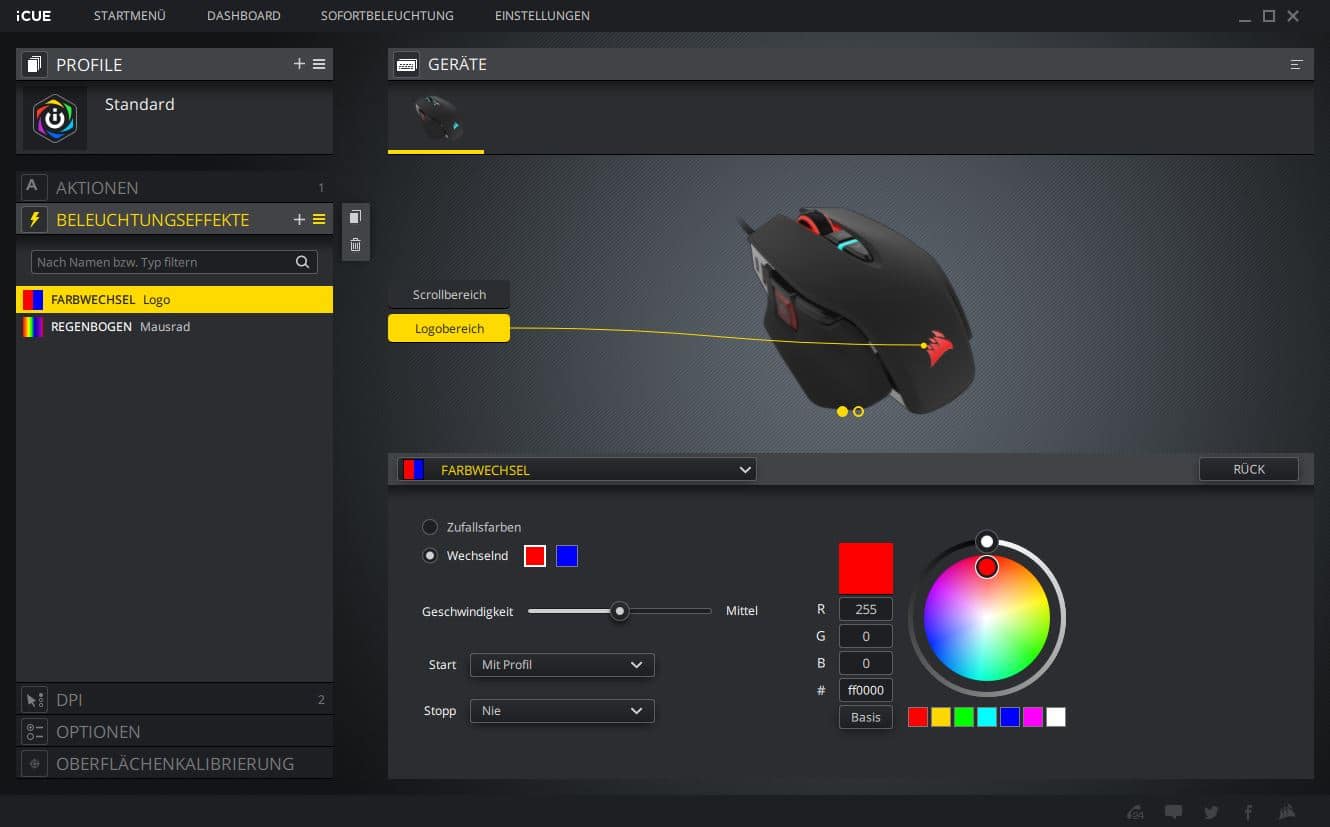Click the plus icon to add lighting effect
Image resolution: width=1330 pixels, height=827 pixels.
[x=299, y=220]
